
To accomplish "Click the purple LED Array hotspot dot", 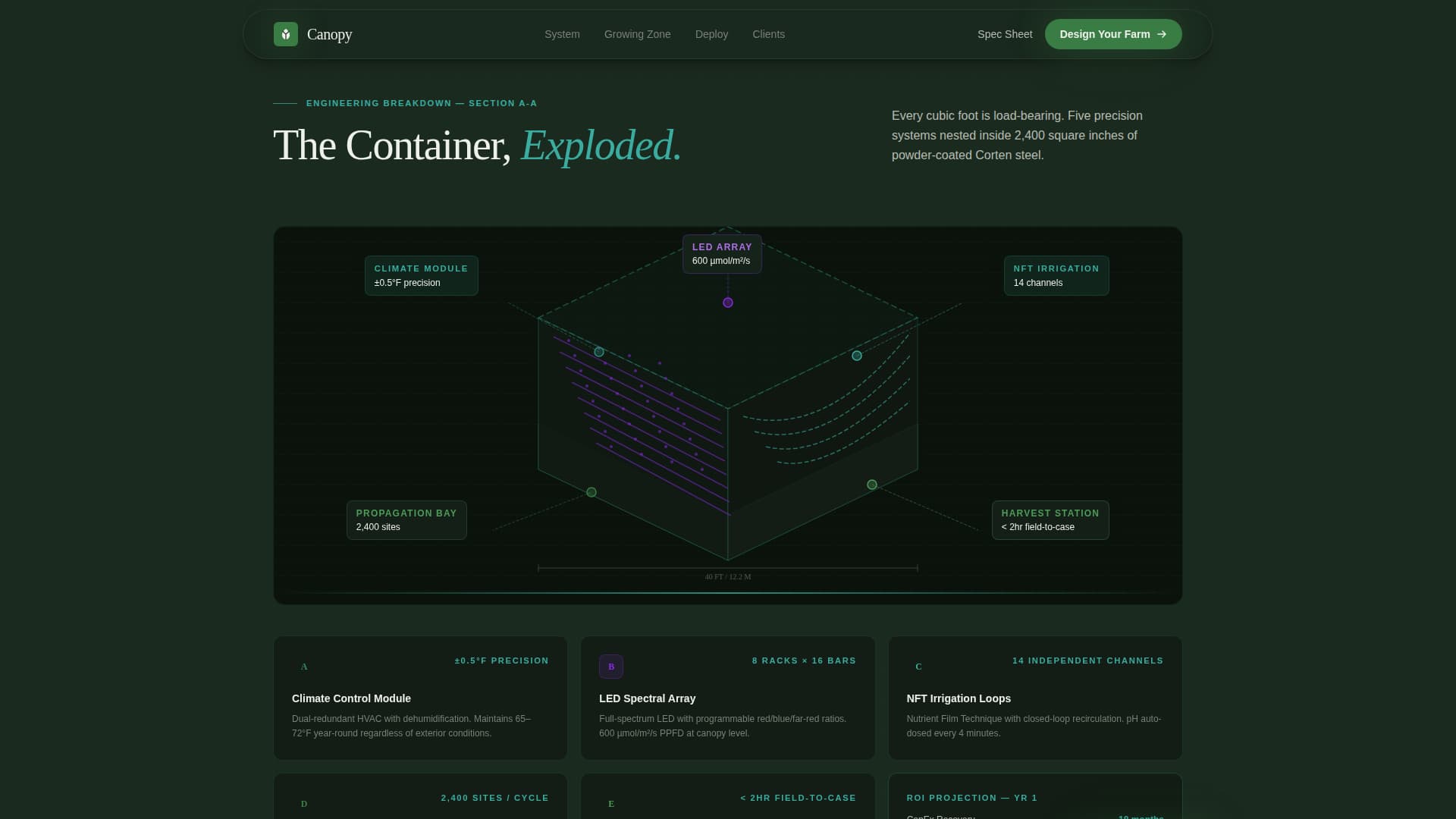I will [x=728, y=303].
